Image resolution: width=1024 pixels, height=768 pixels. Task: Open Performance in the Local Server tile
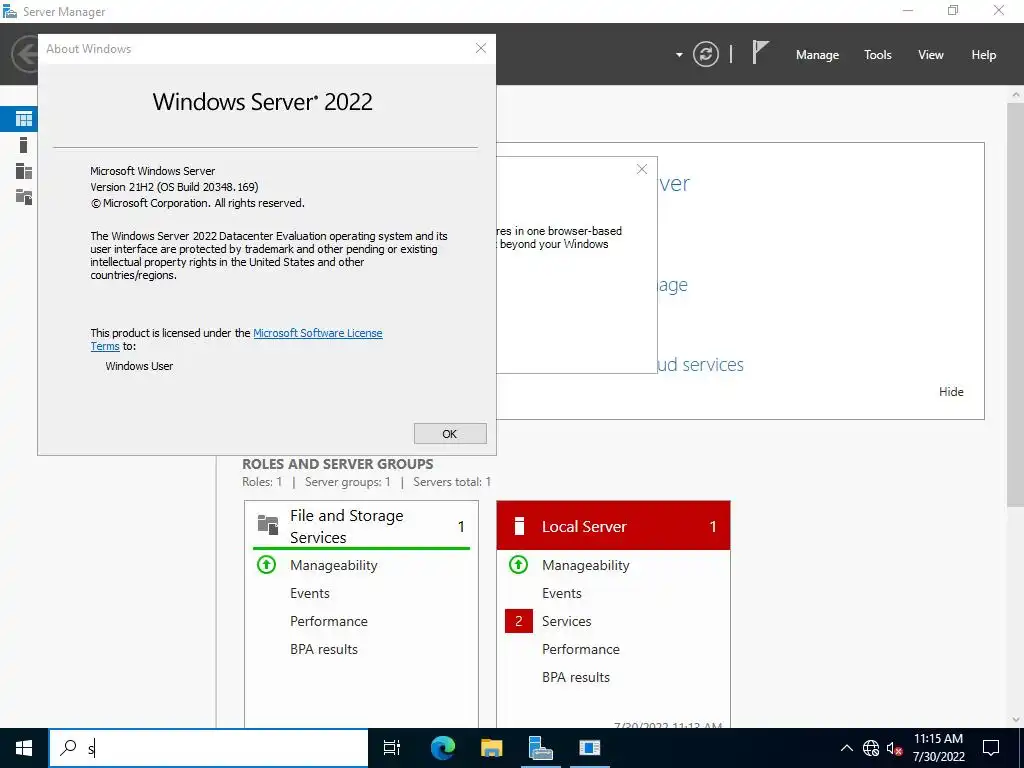coord(581,650)
